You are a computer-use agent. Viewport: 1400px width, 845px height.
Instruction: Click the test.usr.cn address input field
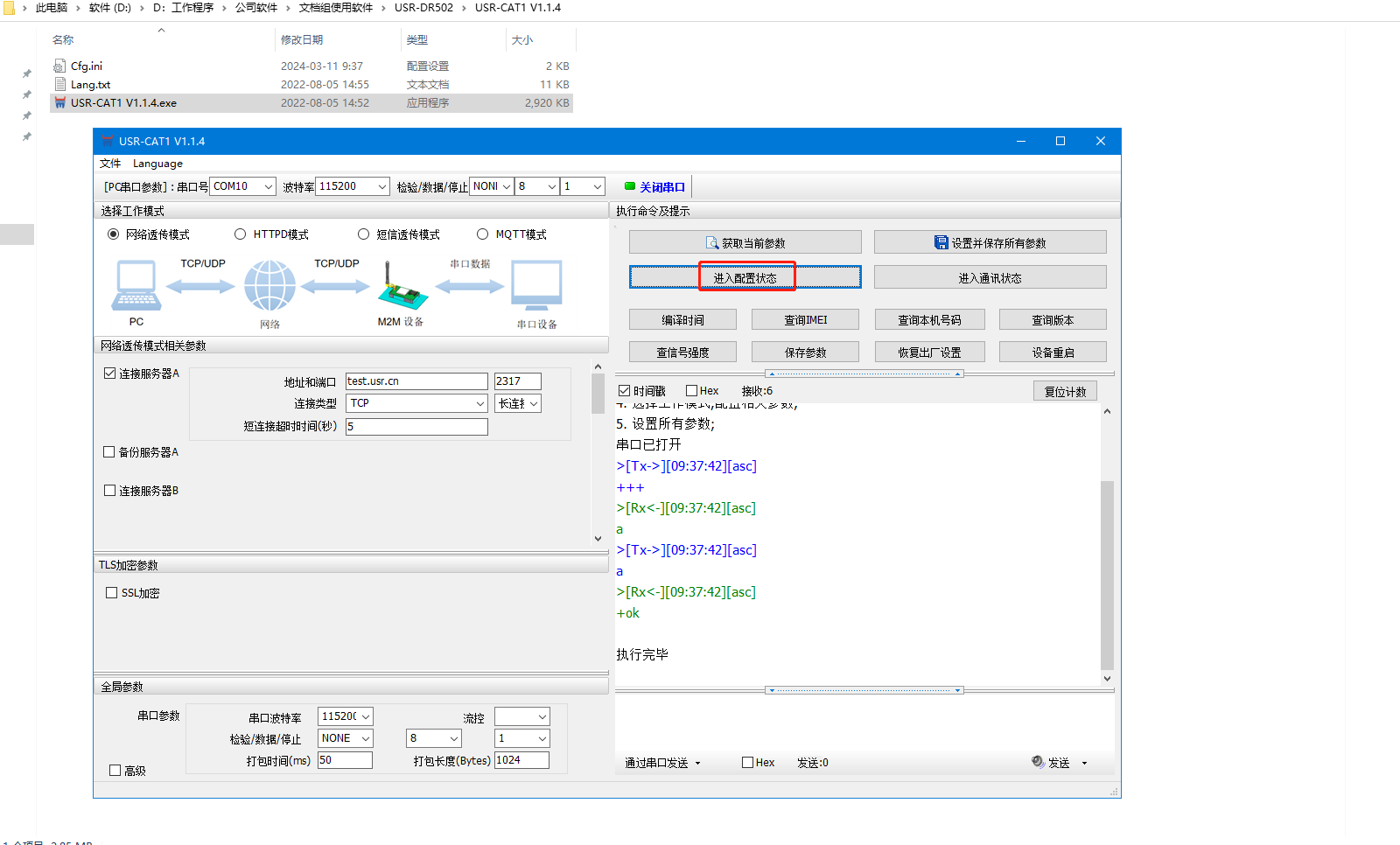tap(416, 381)
